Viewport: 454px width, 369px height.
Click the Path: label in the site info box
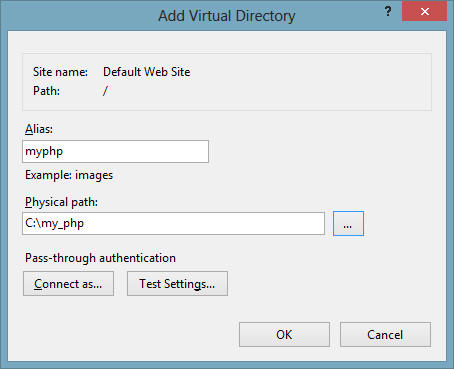tap(46, 91)
